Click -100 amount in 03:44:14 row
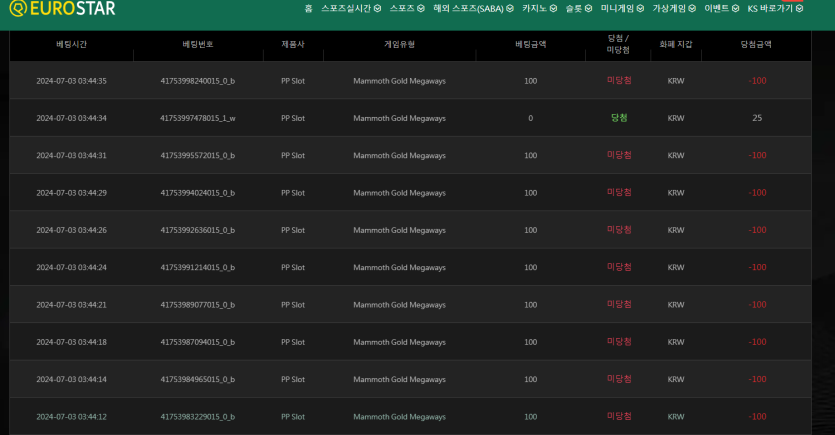835x435 pixels. (757, 379)
